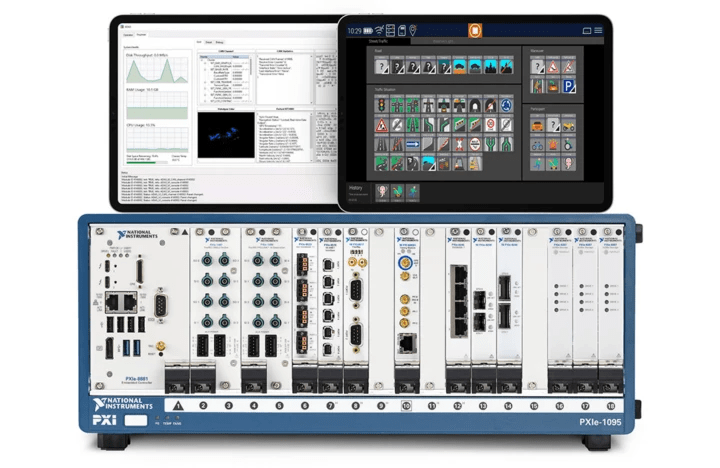Select the crossed-out triangle in Maneuver panel
Viewport: 720px width, 468px height.
pos(569,67)
